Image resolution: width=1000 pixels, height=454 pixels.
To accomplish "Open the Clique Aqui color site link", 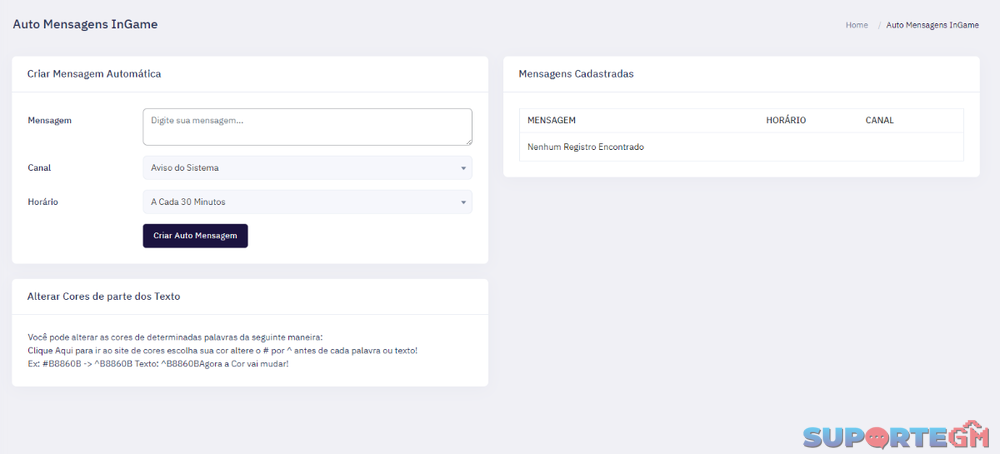I will tap(44, 351).
